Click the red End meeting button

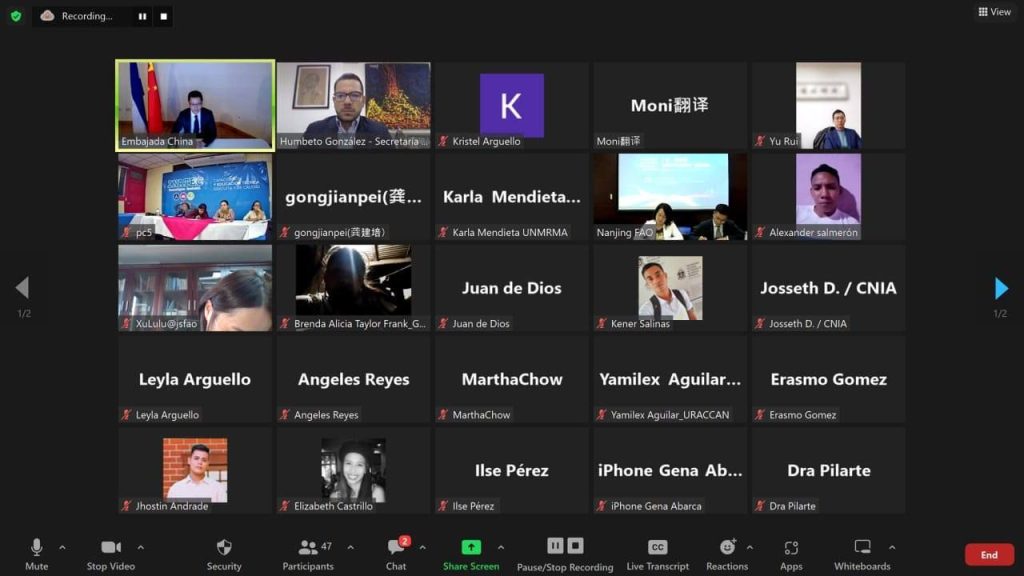988,555
